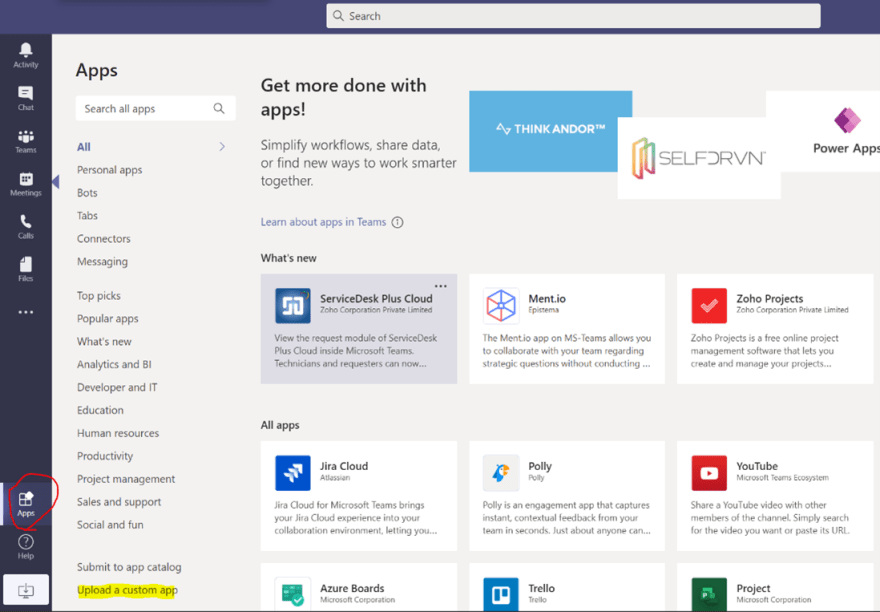Filter by Sales and support
This screenshot has width=880, height=612.
pos(119,502)
